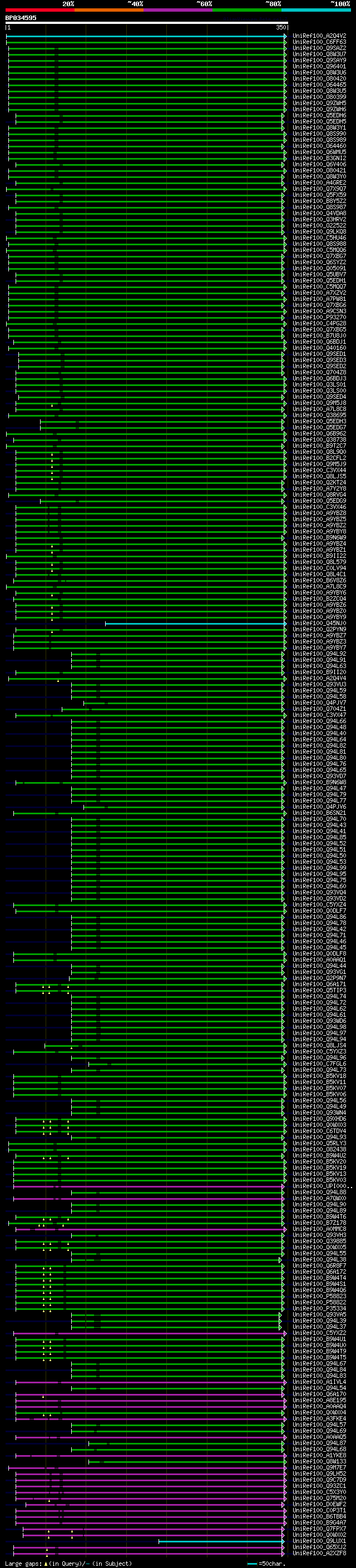Click the UniRef100_B9II20 label
This screenshot has height=1568, width=356.
pyautogui.click(x=319, y=672)
